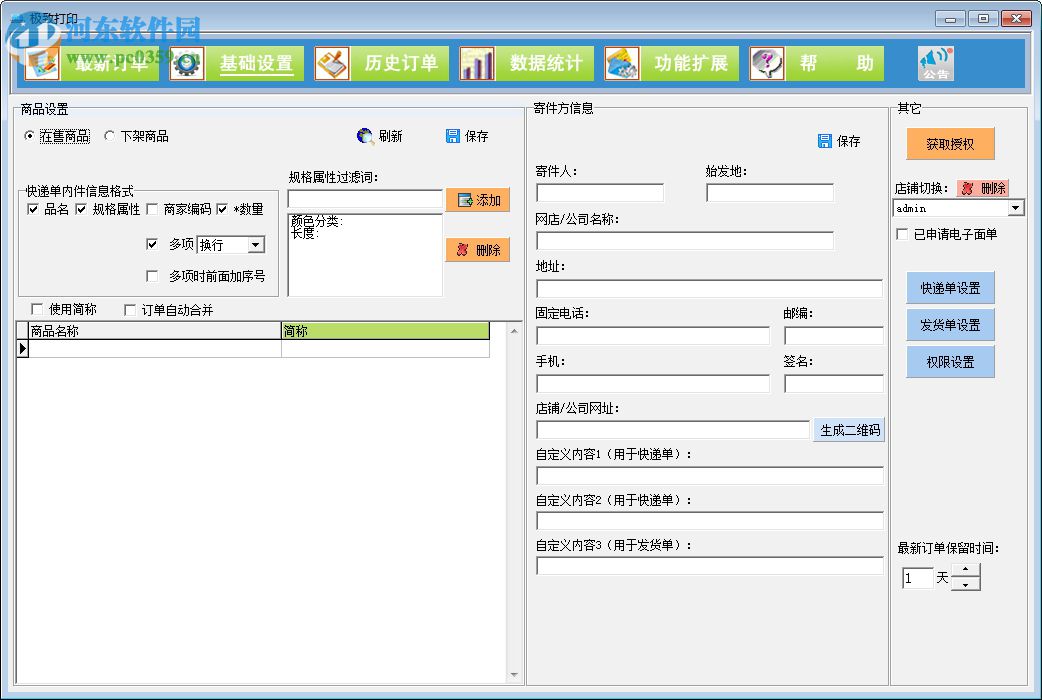The image size is (1042, 700).
Task: Click the 帮助 question mark icon
Action: tap(766, 64)
